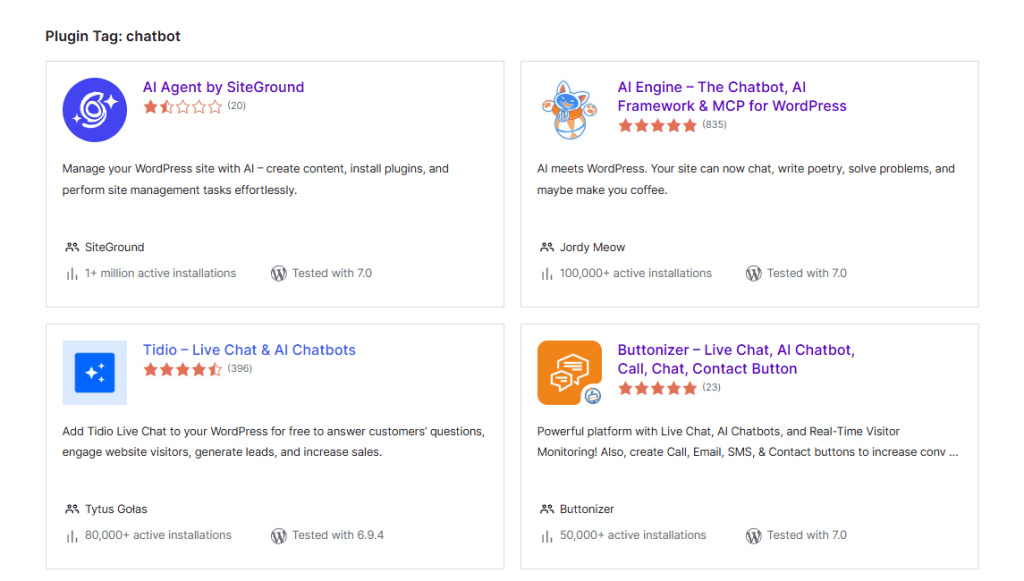
Task: Click the Plugin Tag: chatbot heading
Action: pyautogui.click(x=112, y=37)
